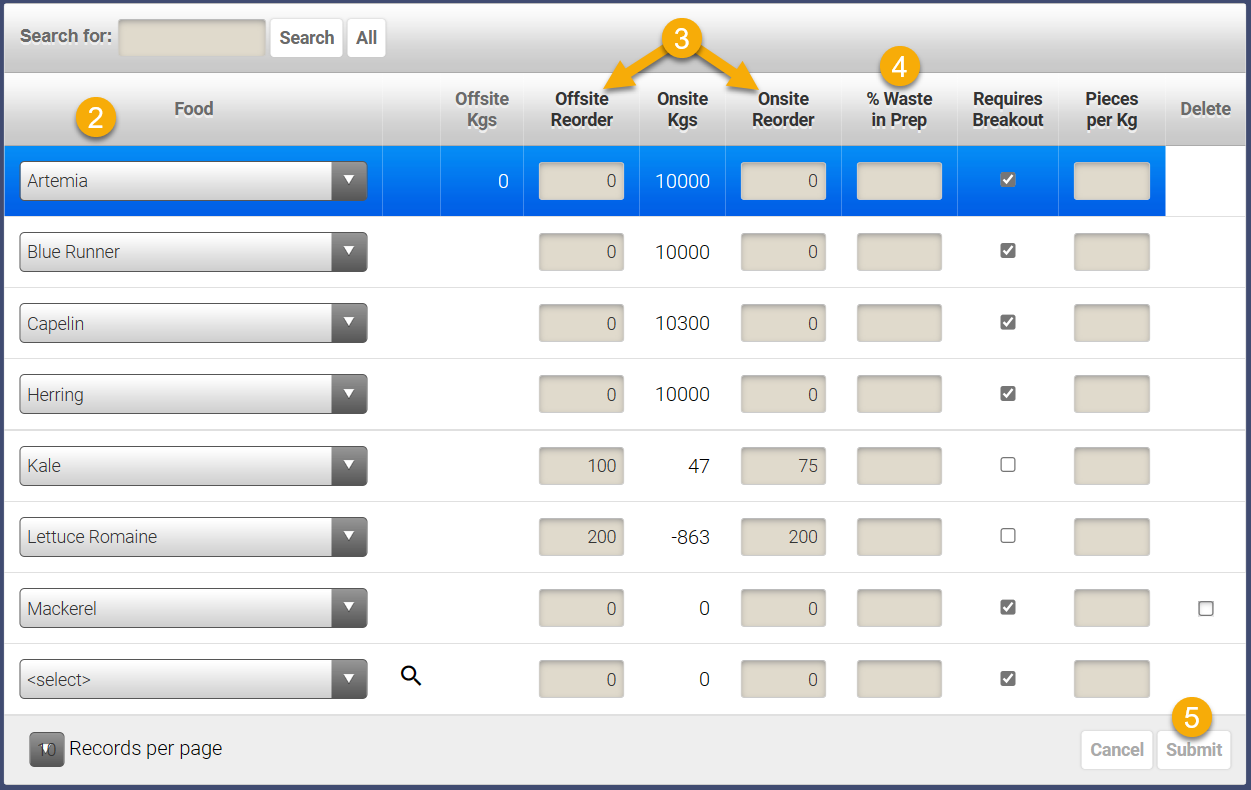
Task: Toggle Requires Breakout for Artemia
Action: (1008, 180)
